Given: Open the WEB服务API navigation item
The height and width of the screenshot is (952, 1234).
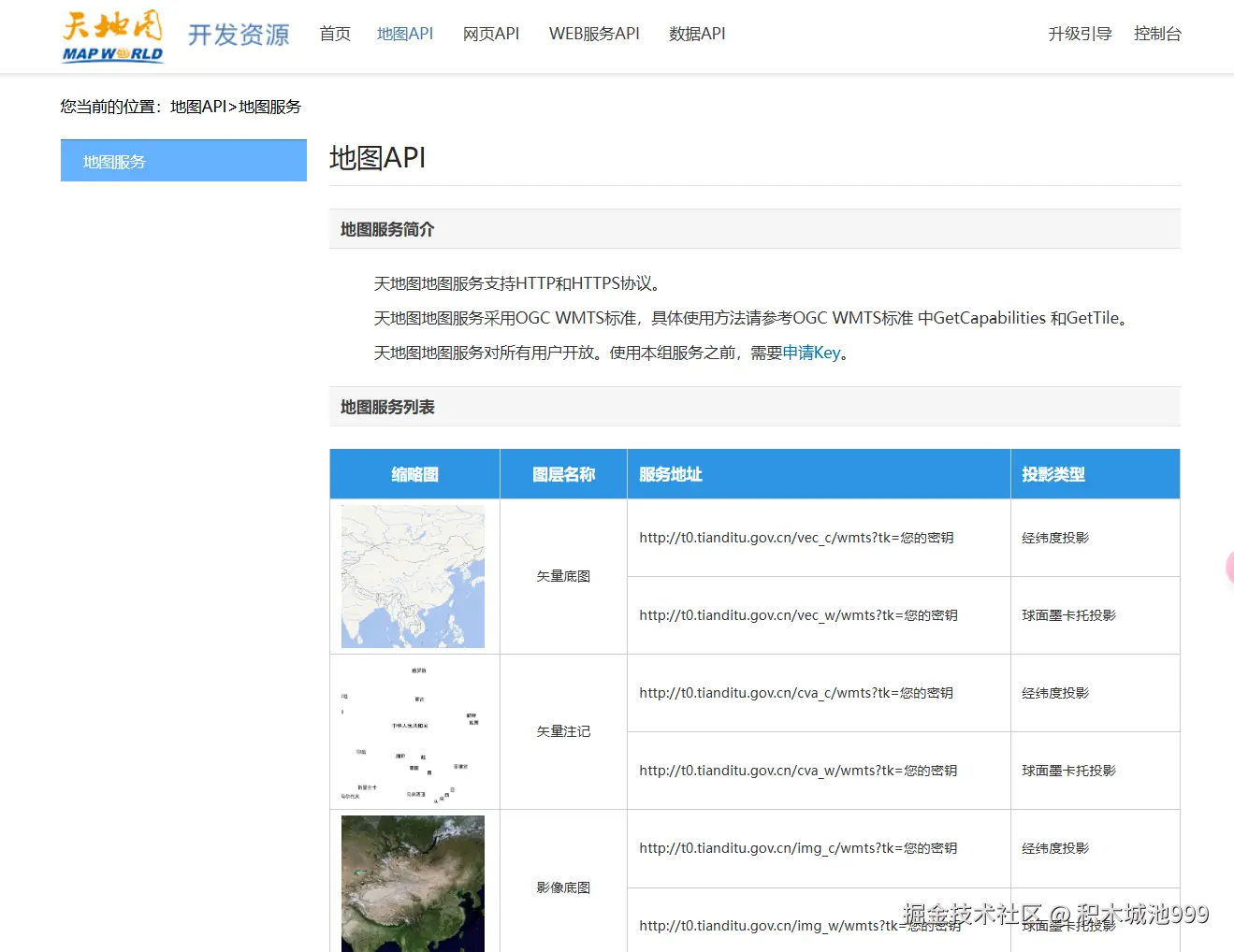Looking at the screenshot, I should [x=594, y=34].
